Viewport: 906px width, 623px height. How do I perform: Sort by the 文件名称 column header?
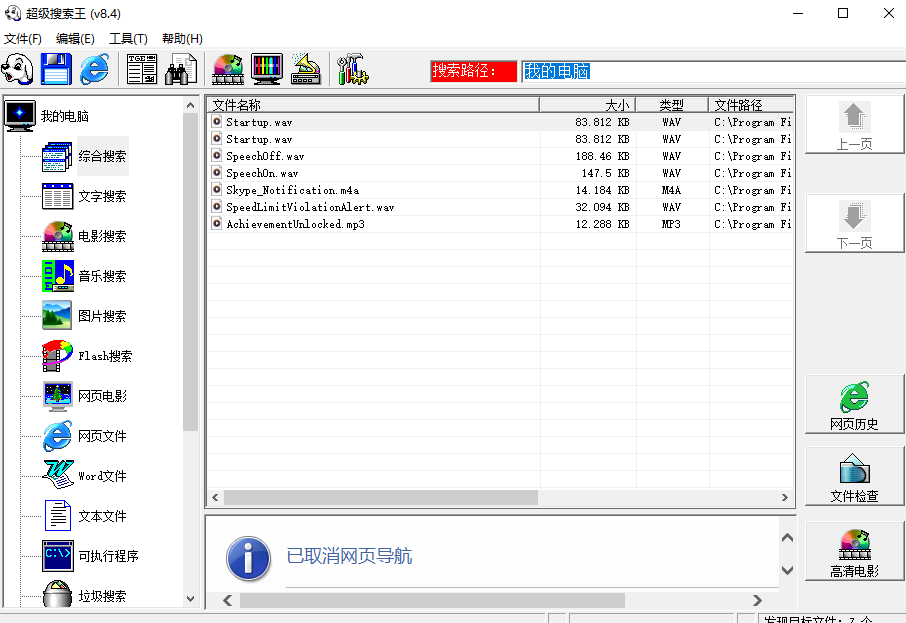pos(373,105)
